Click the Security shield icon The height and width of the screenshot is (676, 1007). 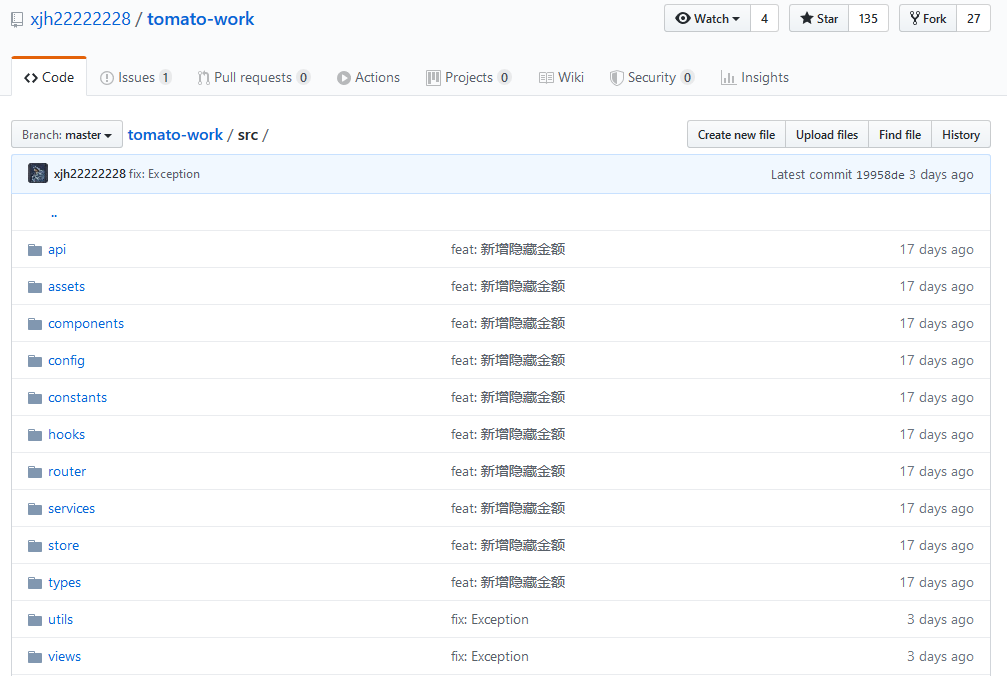[x=617, y=77]
